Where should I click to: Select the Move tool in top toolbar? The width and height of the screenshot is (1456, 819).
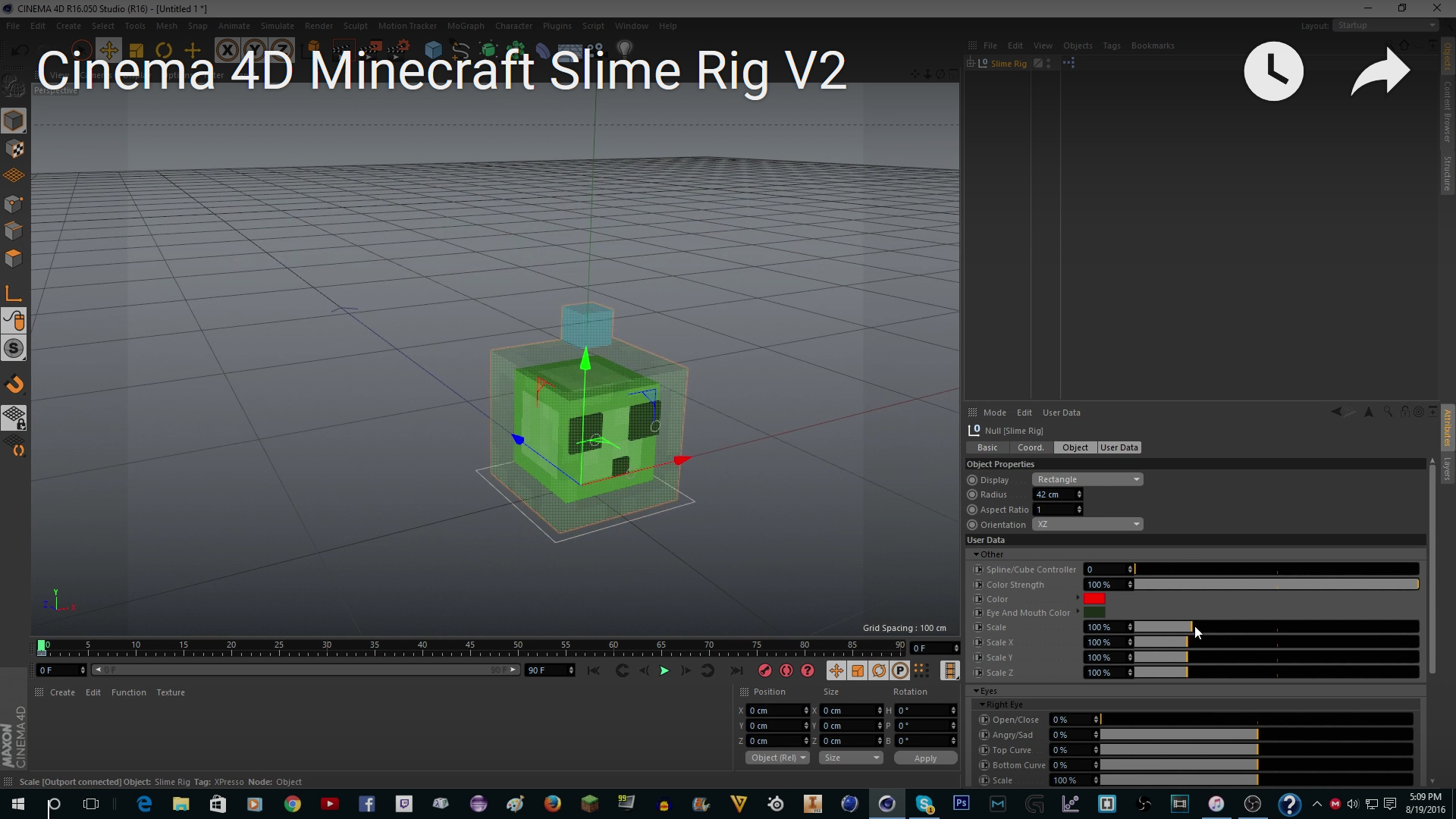coord(108,51)
